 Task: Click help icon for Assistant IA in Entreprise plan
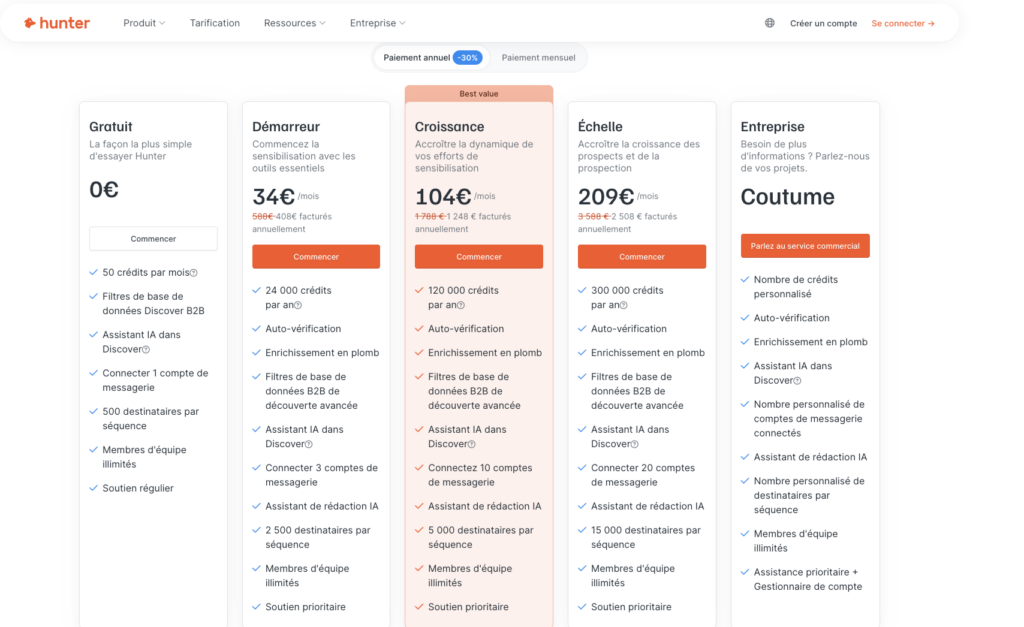click(x=797, y=381)
